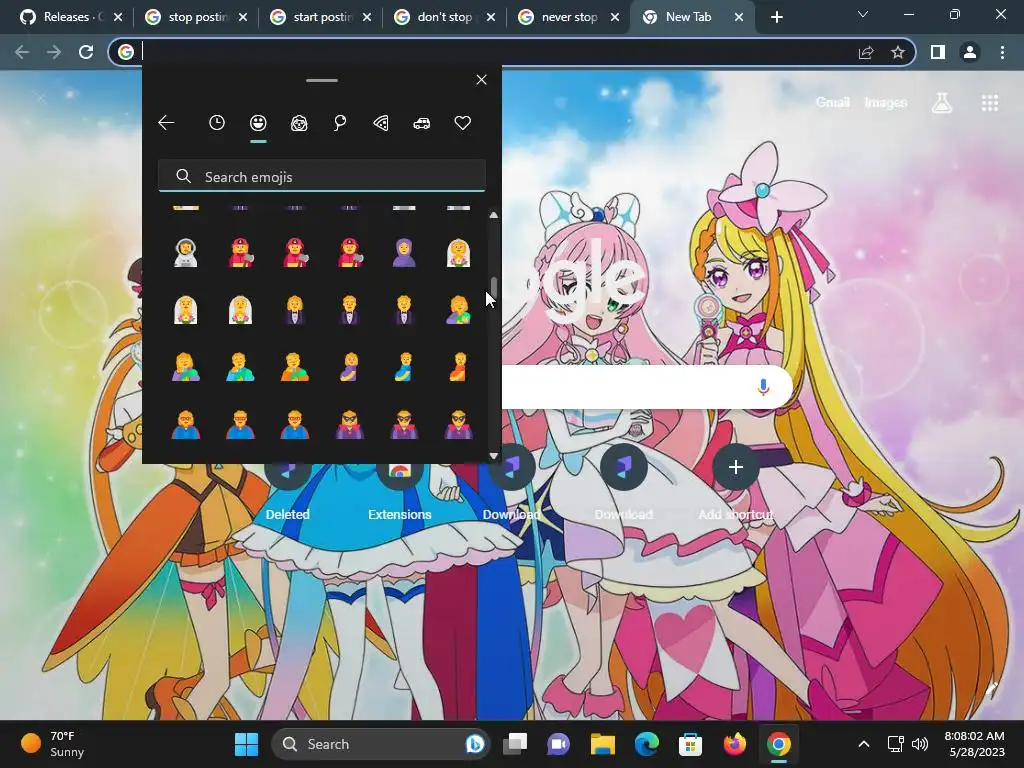The image size is (1024, 768).
Task: Click the emoji list scroll up arrow
Action: pyautogui.click(x=494, y=215)
